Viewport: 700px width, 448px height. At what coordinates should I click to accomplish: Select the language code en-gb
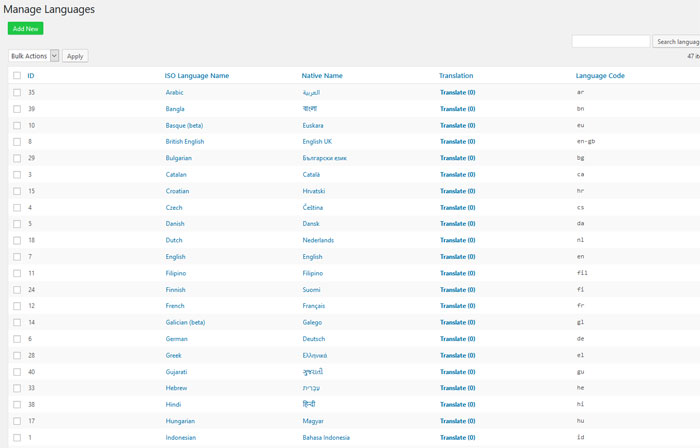pos(586,141)
